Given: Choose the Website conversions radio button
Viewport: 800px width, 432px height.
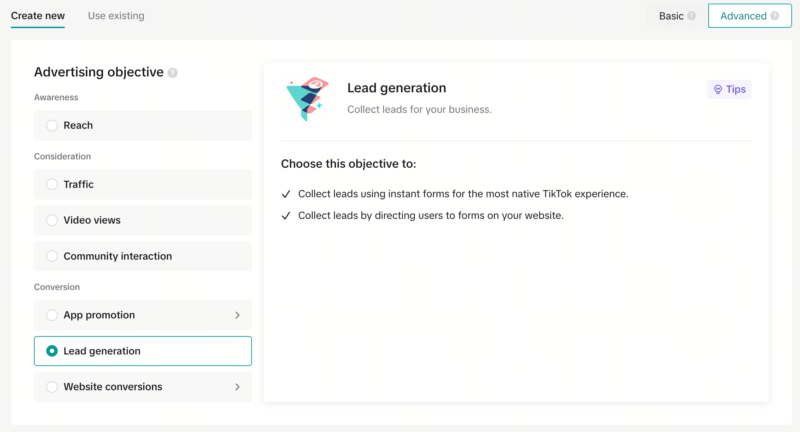Looking at the screenshot, I should 52,386.
